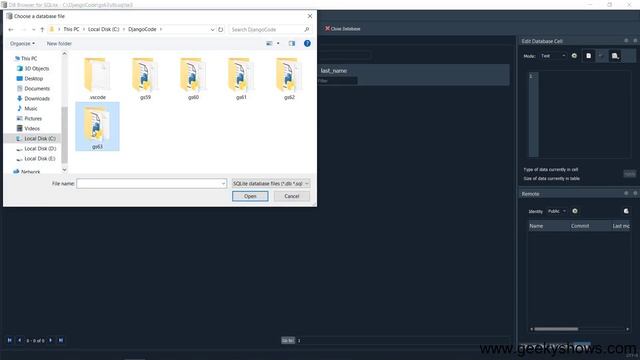Open the view options dropdown arrow

278,43
